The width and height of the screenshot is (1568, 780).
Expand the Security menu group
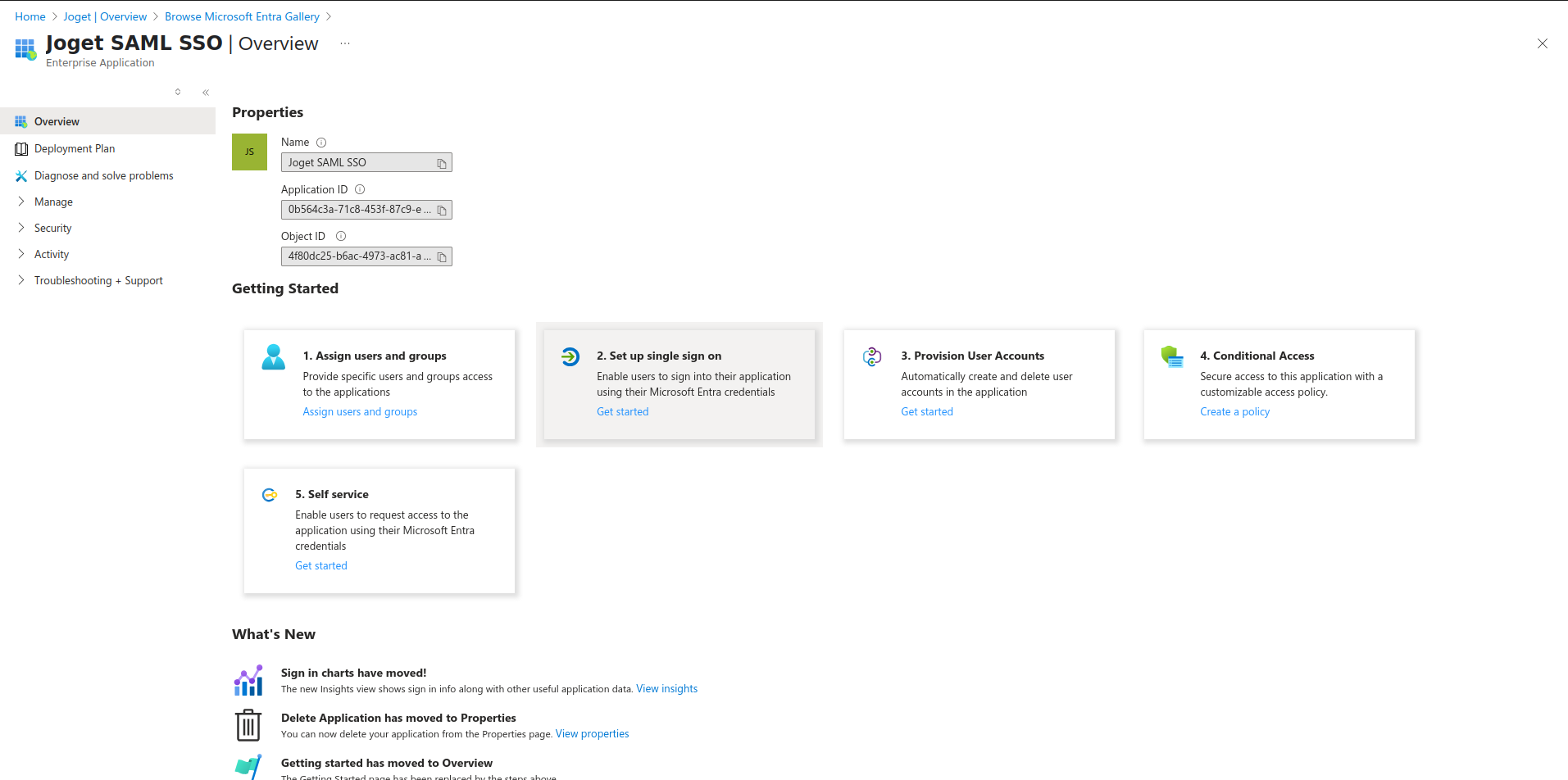(52, 228)
